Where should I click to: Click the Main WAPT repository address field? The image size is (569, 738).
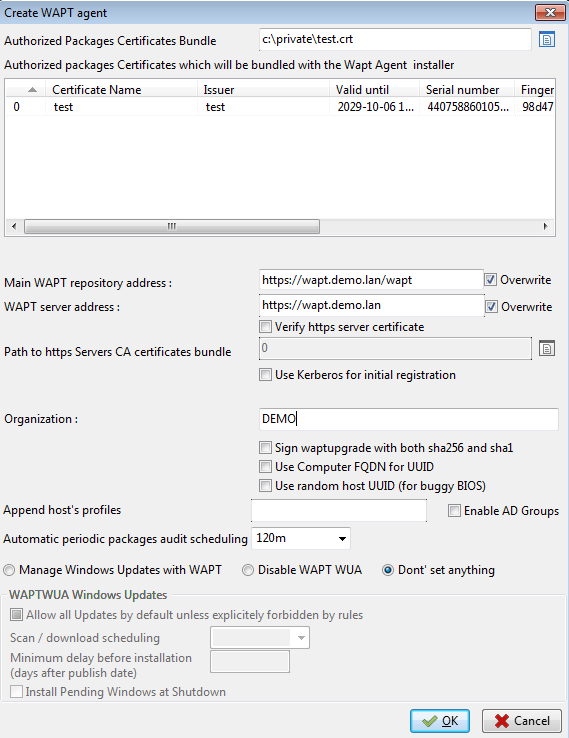(x=371, y=280)
